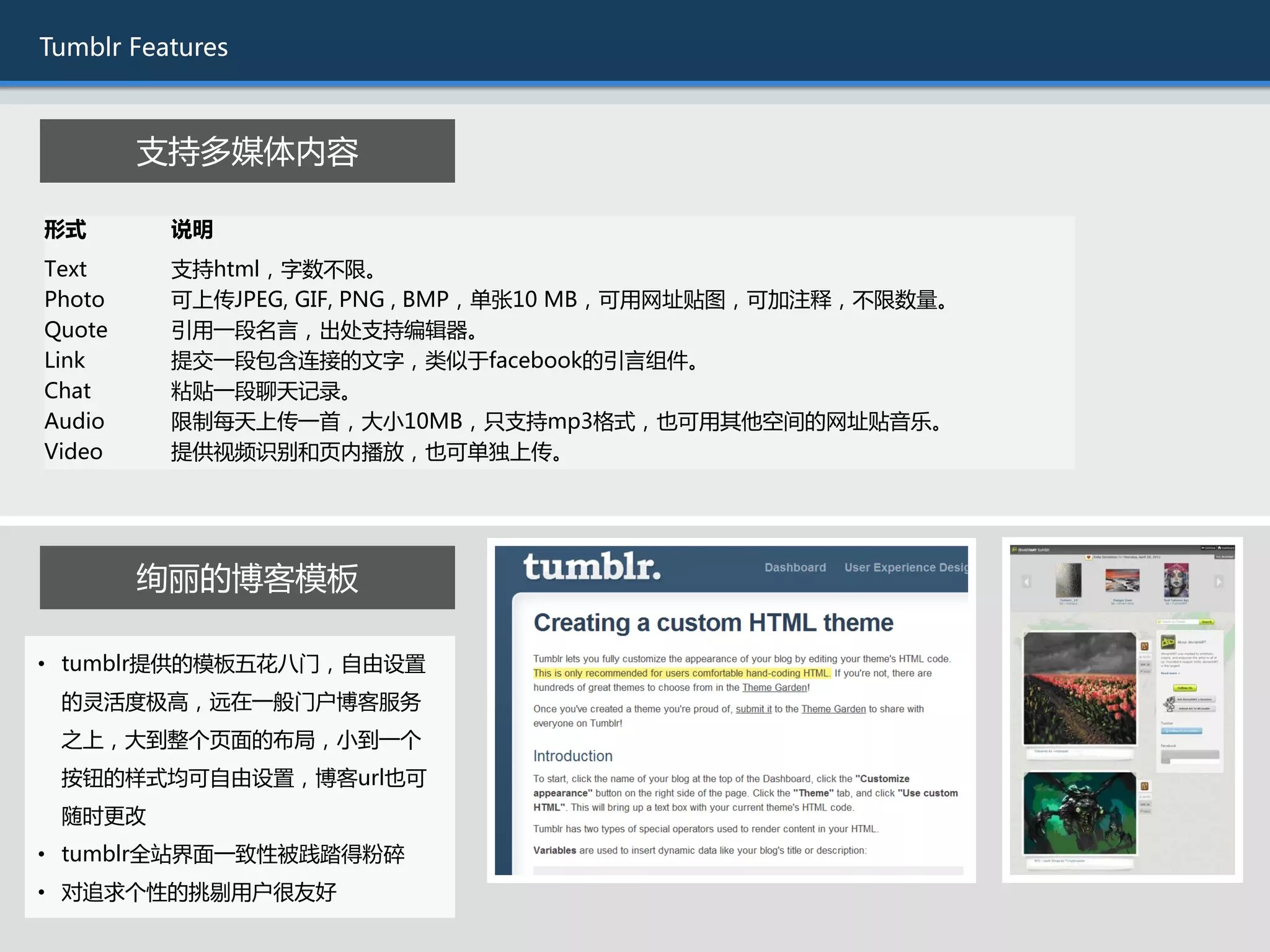The image size is (1270, 952).
Task: Click the orange icon beside tulip photo
Action: [1144, 646]
